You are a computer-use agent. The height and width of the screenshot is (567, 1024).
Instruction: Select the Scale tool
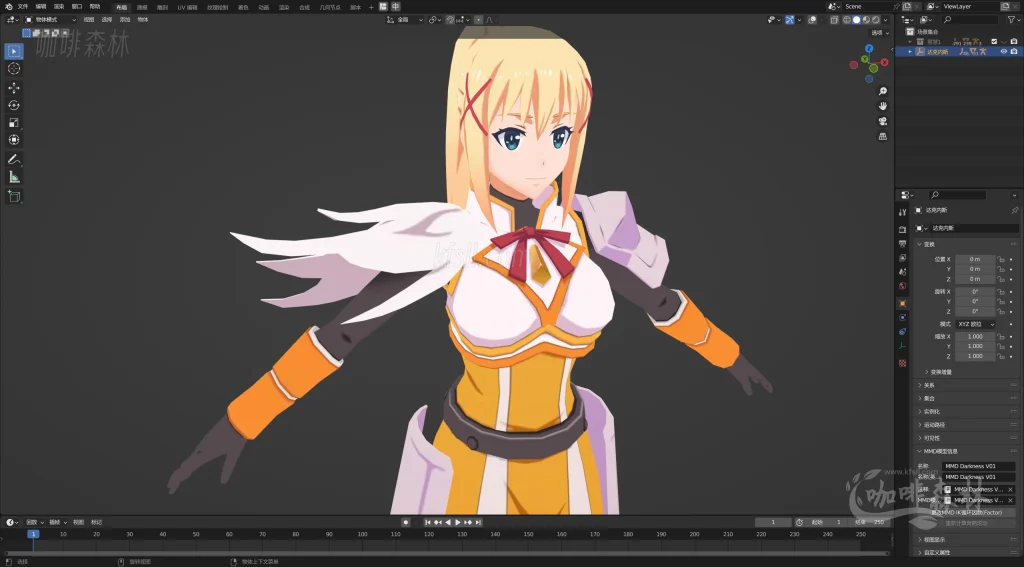pos(14,123)
